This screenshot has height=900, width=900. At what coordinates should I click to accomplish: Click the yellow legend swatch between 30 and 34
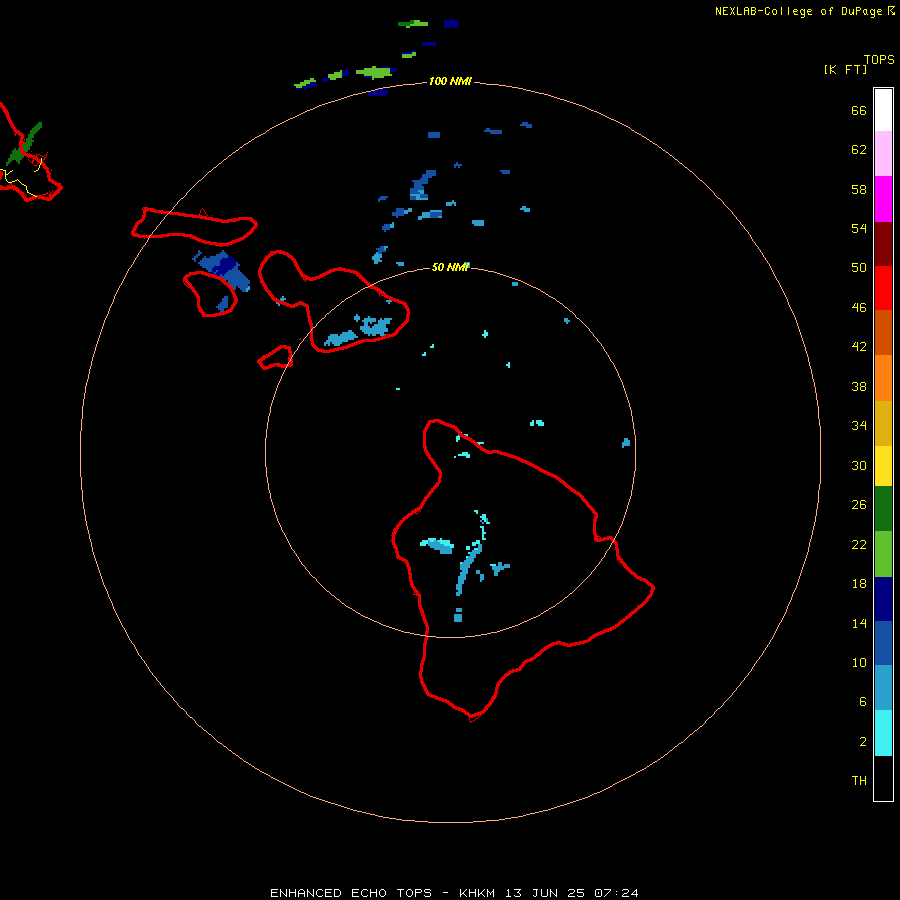coord(883,466)
